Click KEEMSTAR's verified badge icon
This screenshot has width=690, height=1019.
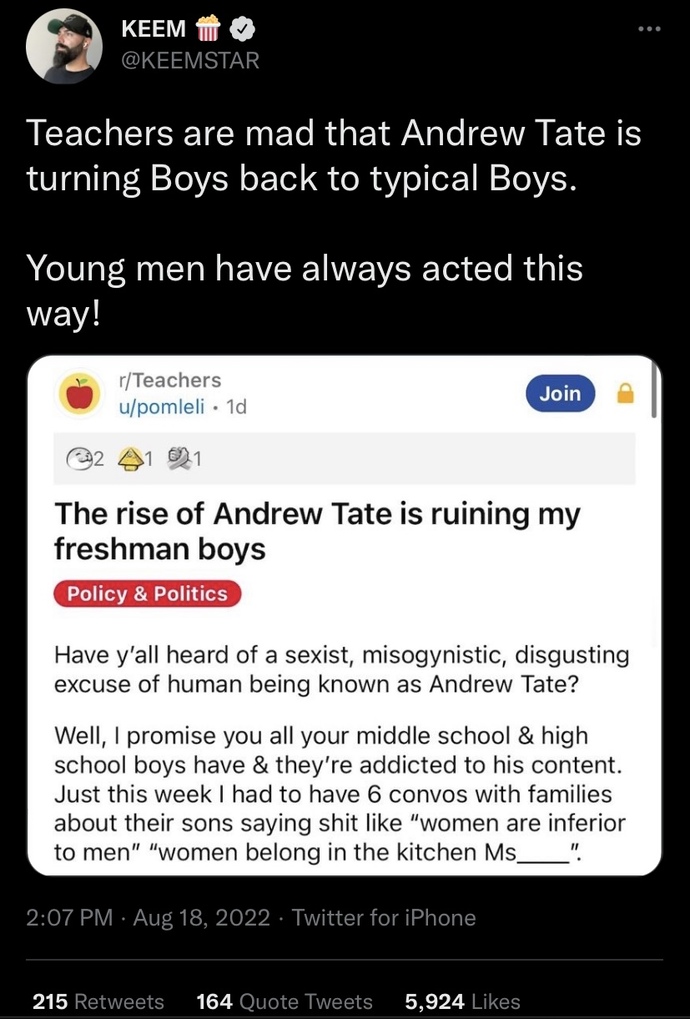243,26
